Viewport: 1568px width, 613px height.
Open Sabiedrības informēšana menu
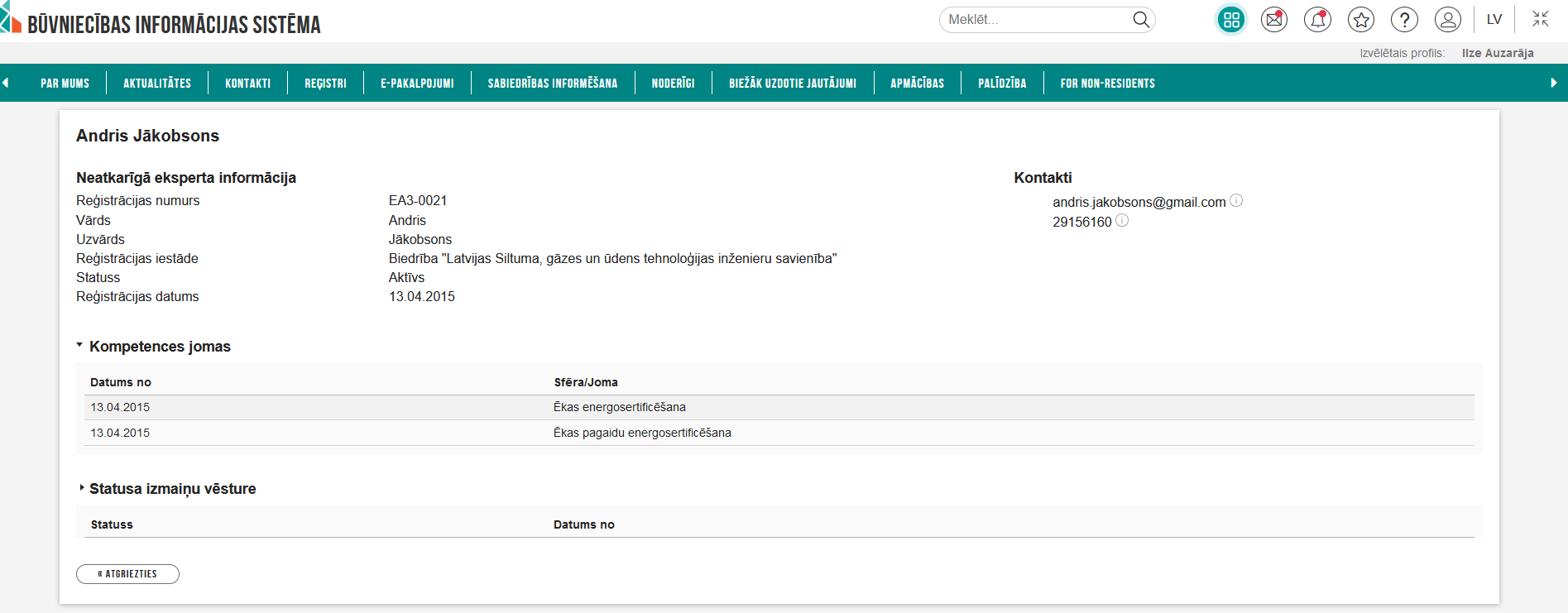tap(553, 84)
